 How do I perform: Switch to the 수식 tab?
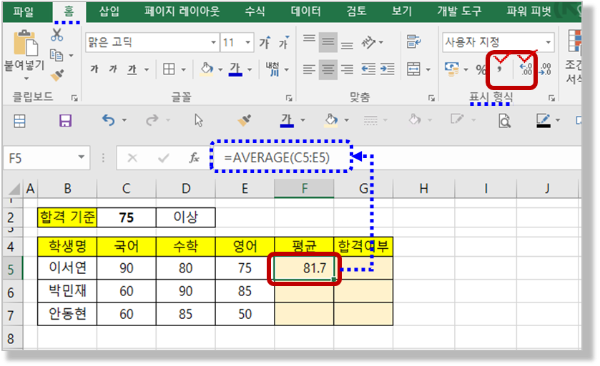click(x=254, y=11)
